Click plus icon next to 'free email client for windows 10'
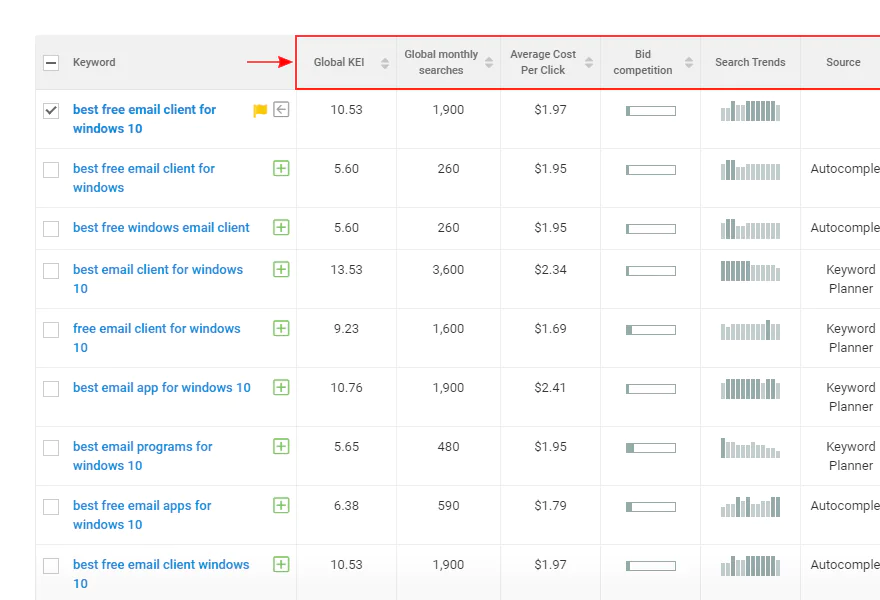This screenshot has width=880, height=600. pos(281,328)
